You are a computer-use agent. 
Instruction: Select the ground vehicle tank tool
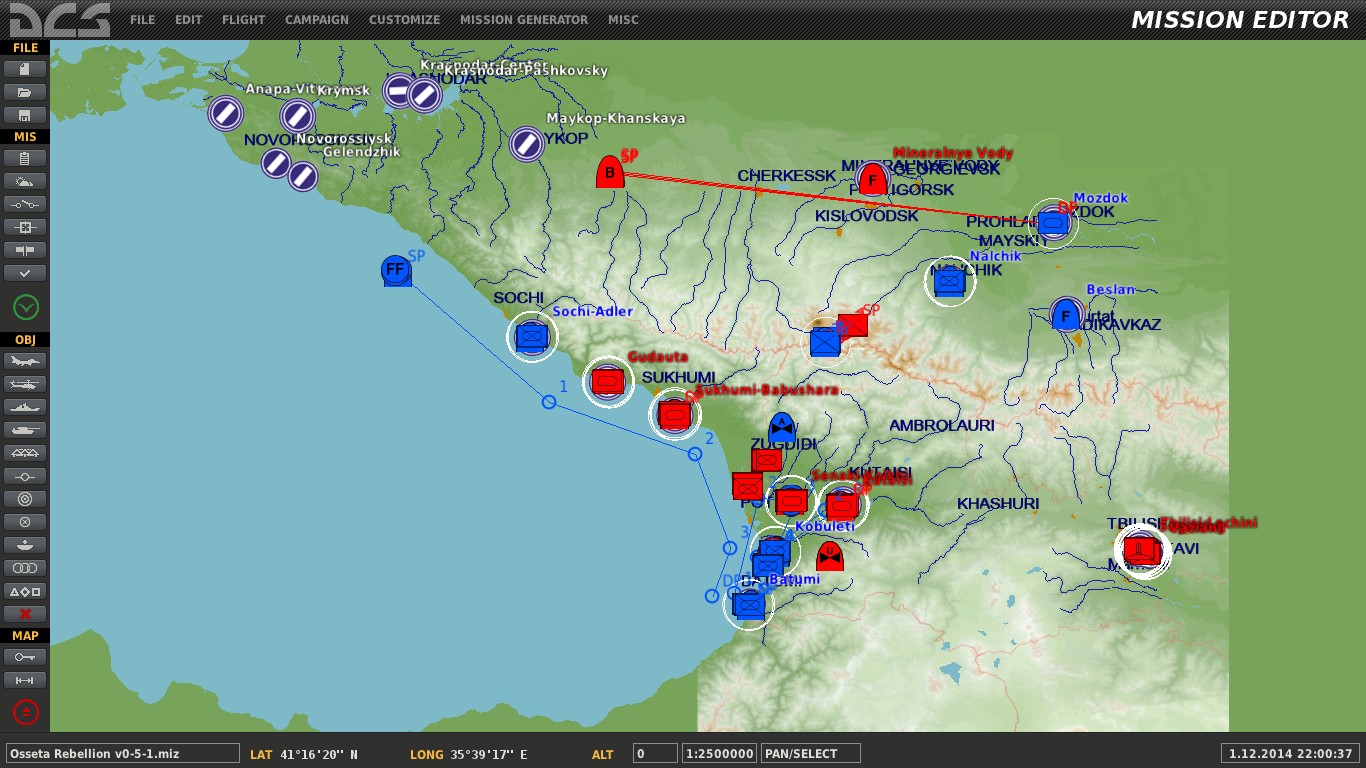[x=25, y=430]
